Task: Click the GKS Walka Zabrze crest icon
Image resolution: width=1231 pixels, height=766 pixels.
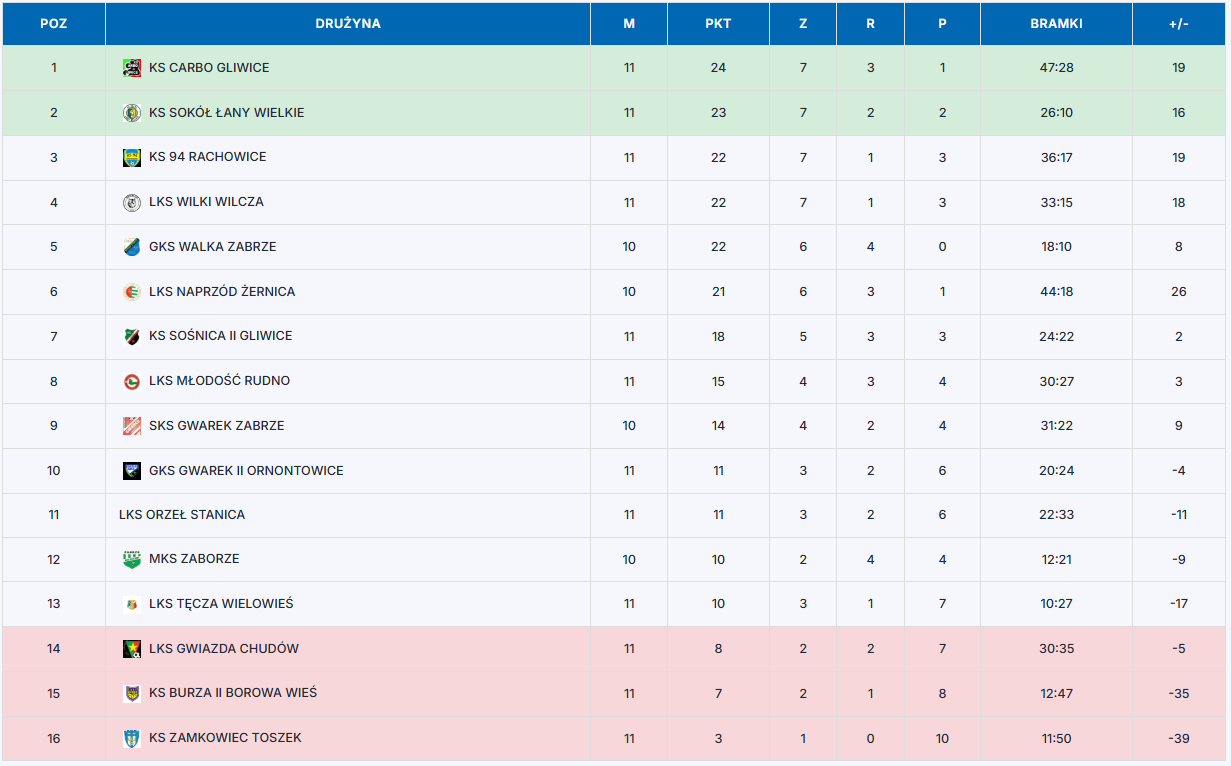Action: pyautogui.click(x=131, y=247)
